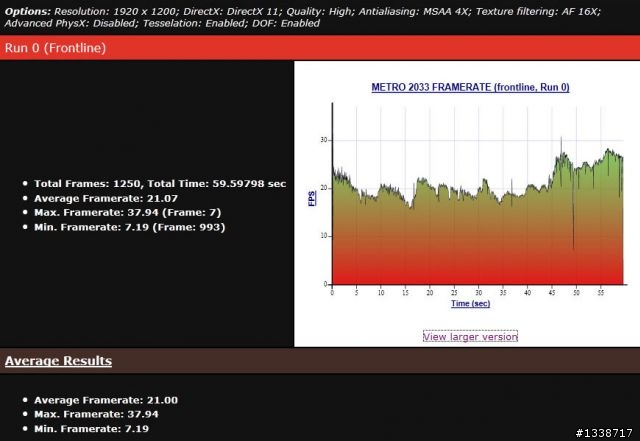Click the chart title METRO 2033 FRAMERATE

click(470, 87)
